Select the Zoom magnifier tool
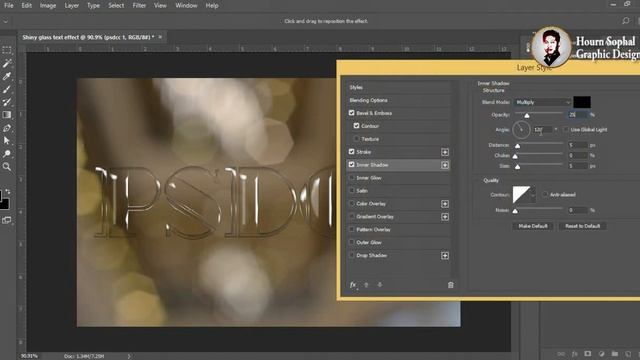 (7, 167)
